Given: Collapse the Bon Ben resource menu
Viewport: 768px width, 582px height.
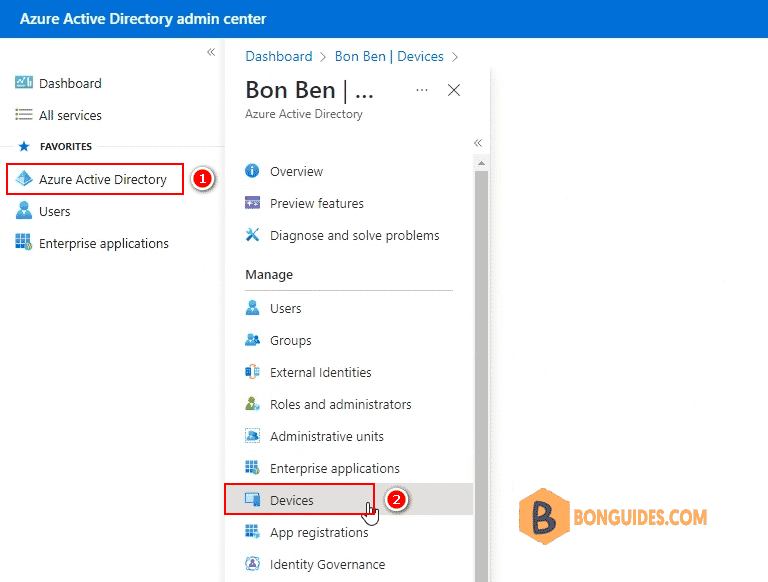Looking at the screenshot, I should pos(478,143).
